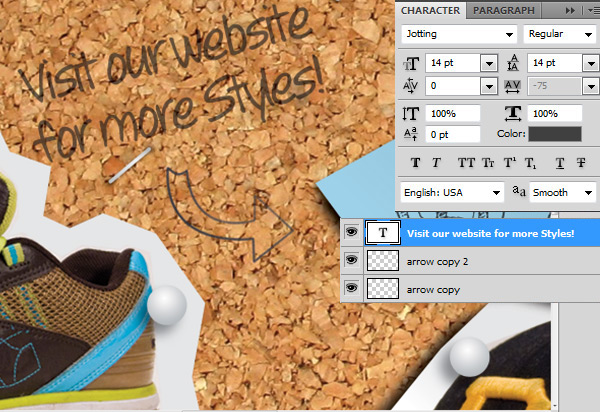
Task: Click the font size 14 pt field
Action: click(453, 63)
